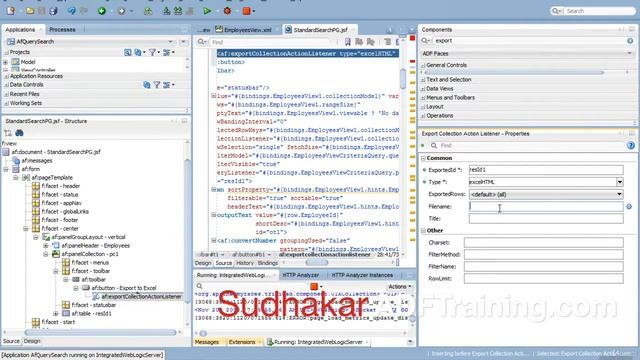
Task: Click the Filename property gear icon
Action: [629, 207]
